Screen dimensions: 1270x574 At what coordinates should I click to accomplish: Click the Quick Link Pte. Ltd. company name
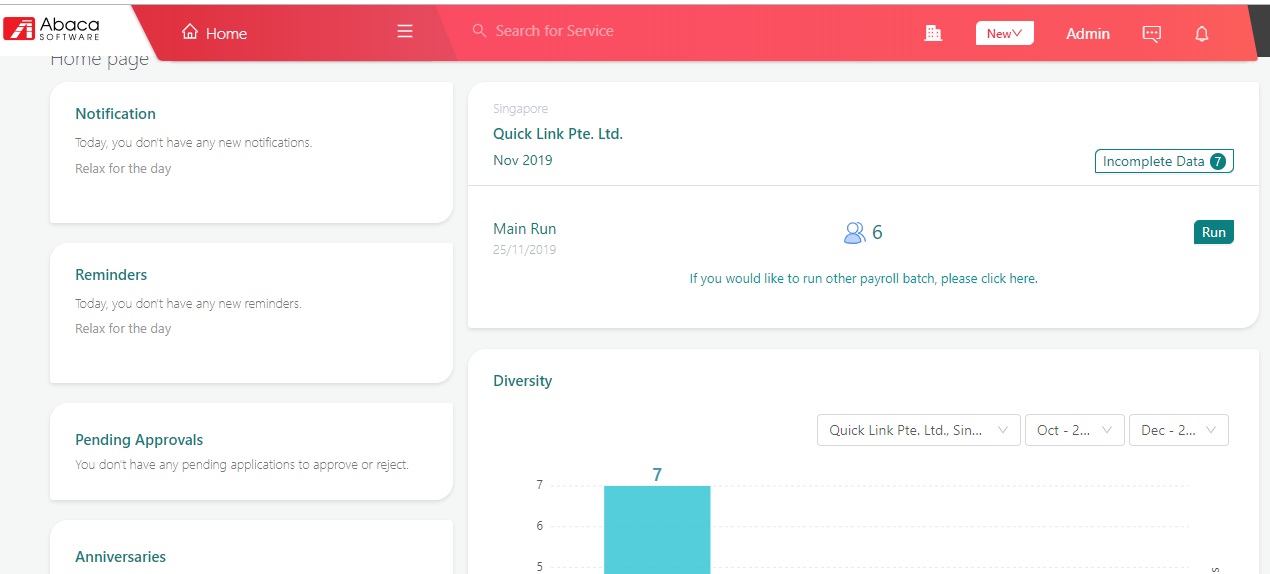pos(558,133)
